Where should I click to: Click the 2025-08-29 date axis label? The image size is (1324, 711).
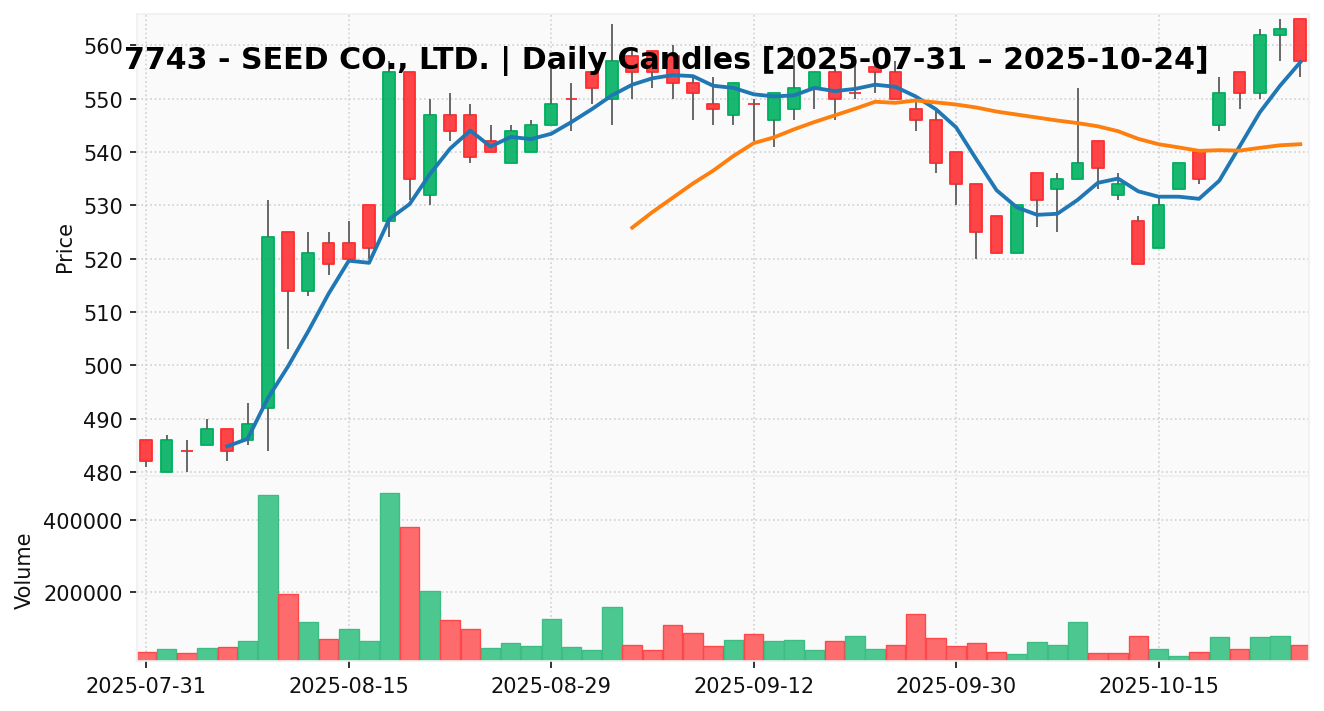551,687
